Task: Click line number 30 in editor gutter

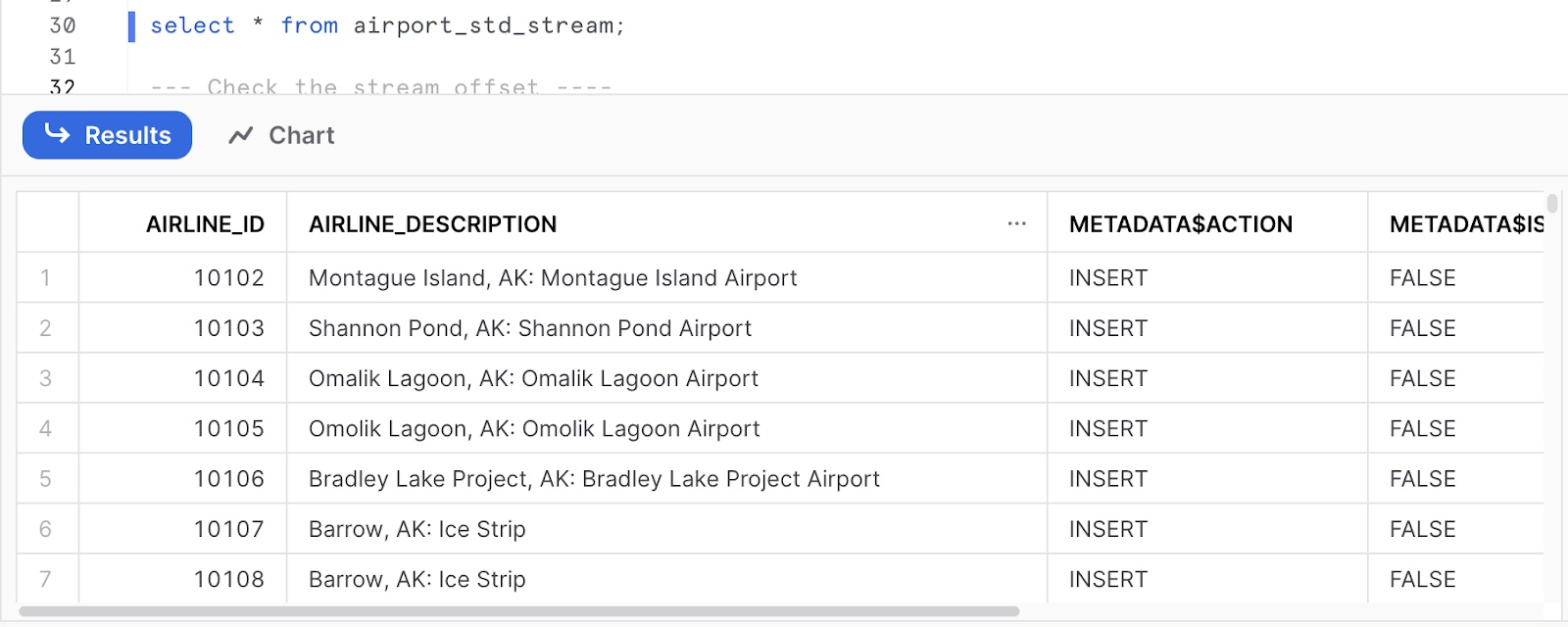Action: [x=63, y=25]
